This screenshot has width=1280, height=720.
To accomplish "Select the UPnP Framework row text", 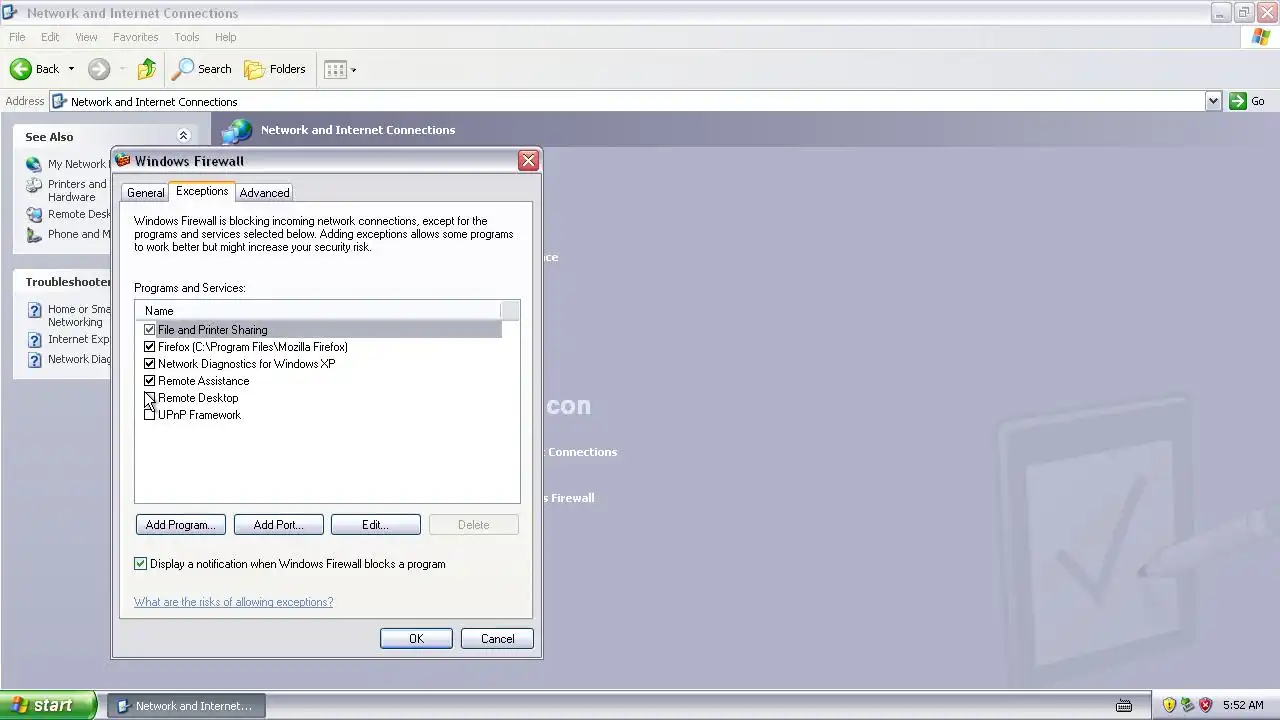I will [x=199, y=415].
